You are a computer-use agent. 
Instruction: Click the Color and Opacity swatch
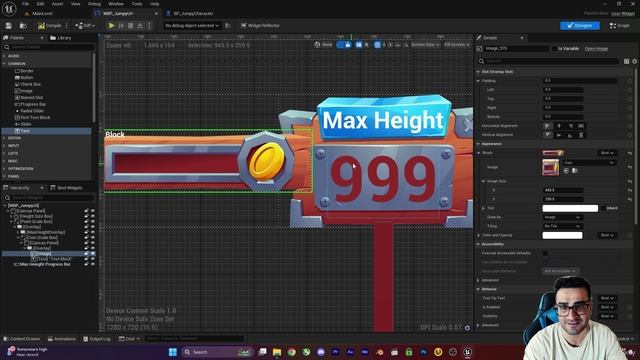(562, 235)
